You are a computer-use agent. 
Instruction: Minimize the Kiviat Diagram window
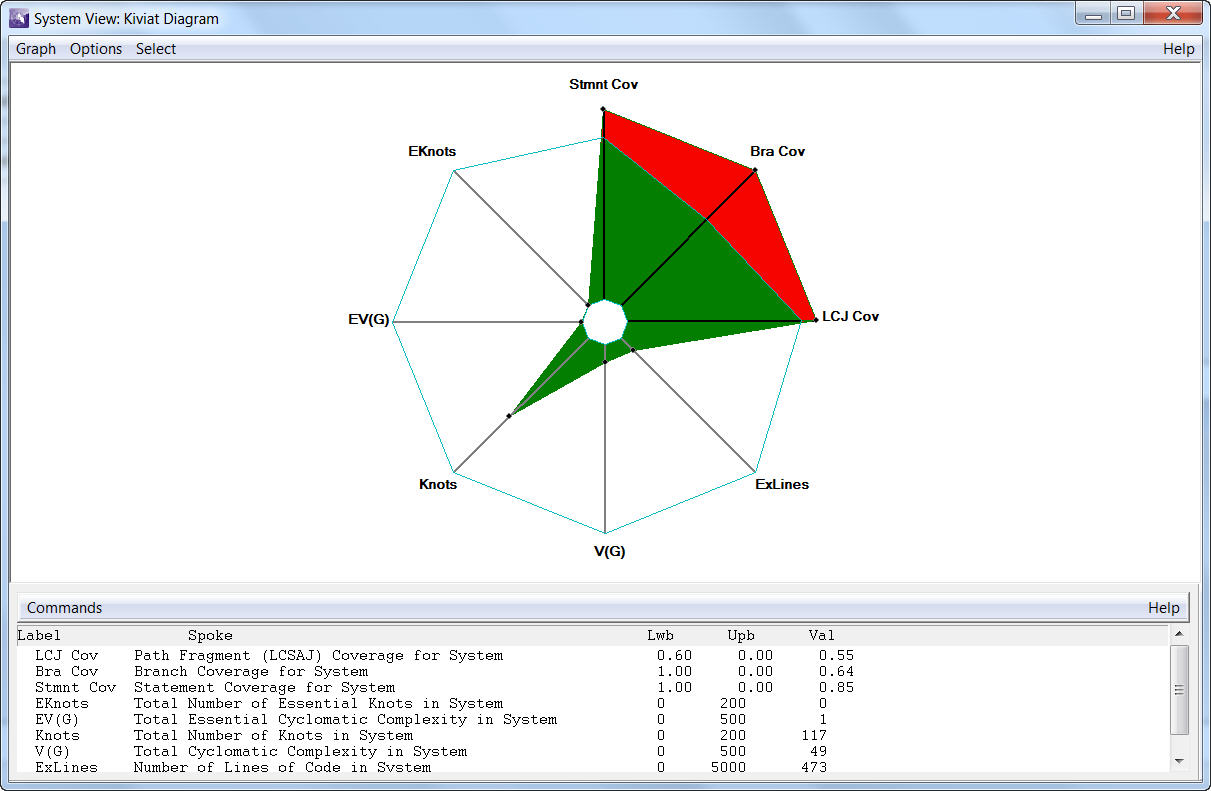coord(1094,14)
